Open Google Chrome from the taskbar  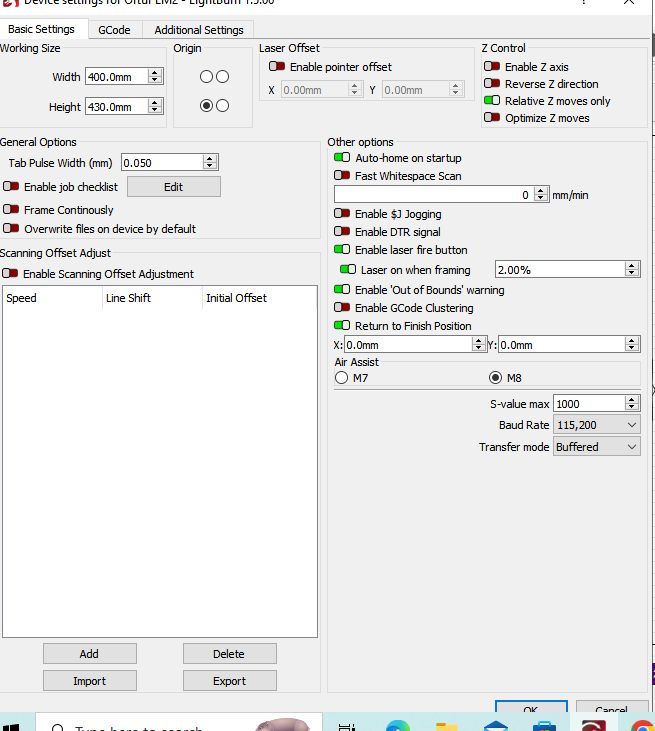click(x=641, y=726)
